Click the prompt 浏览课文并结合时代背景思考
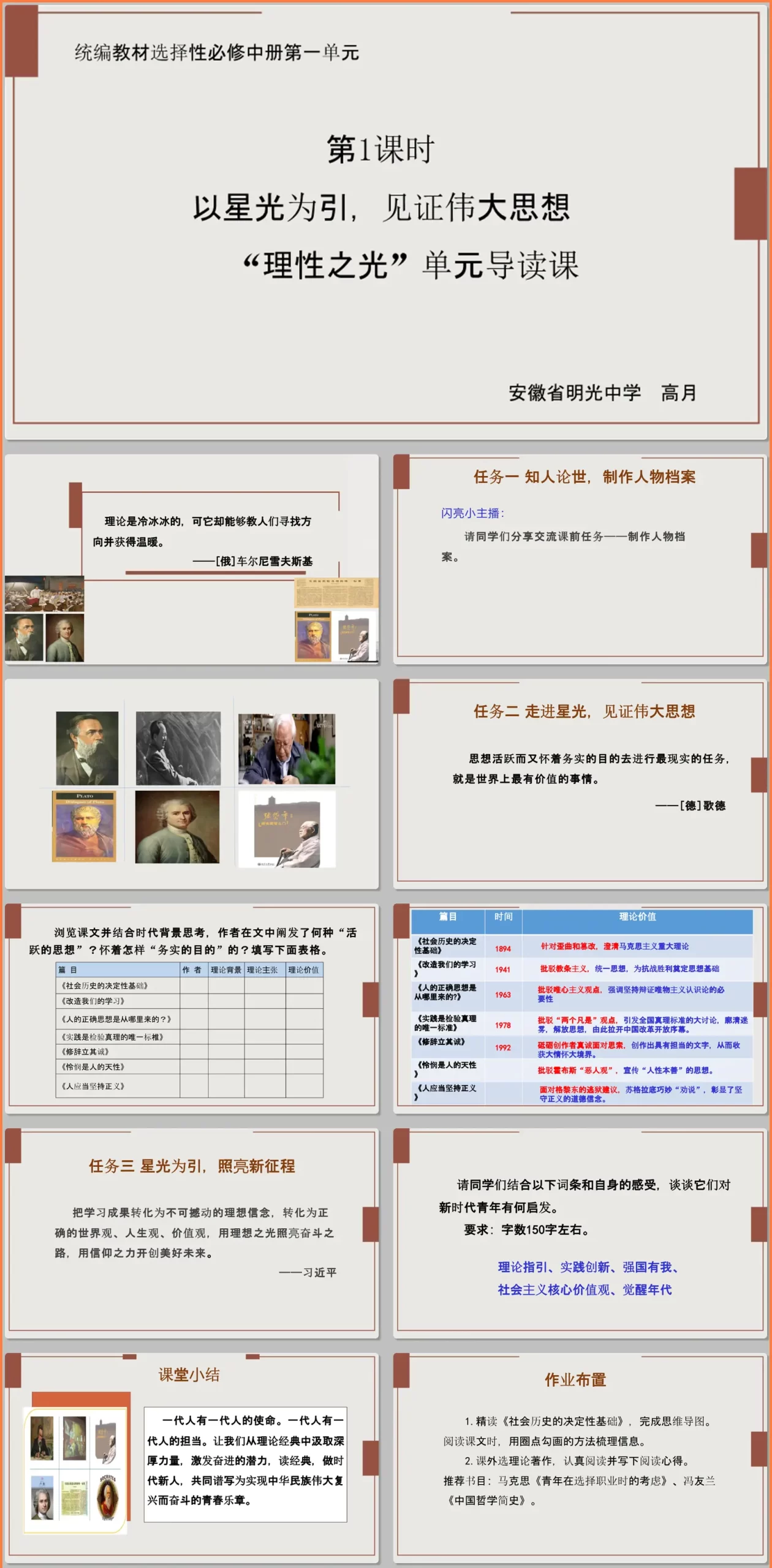This screenshot has height=1568, width=772. 193,941
